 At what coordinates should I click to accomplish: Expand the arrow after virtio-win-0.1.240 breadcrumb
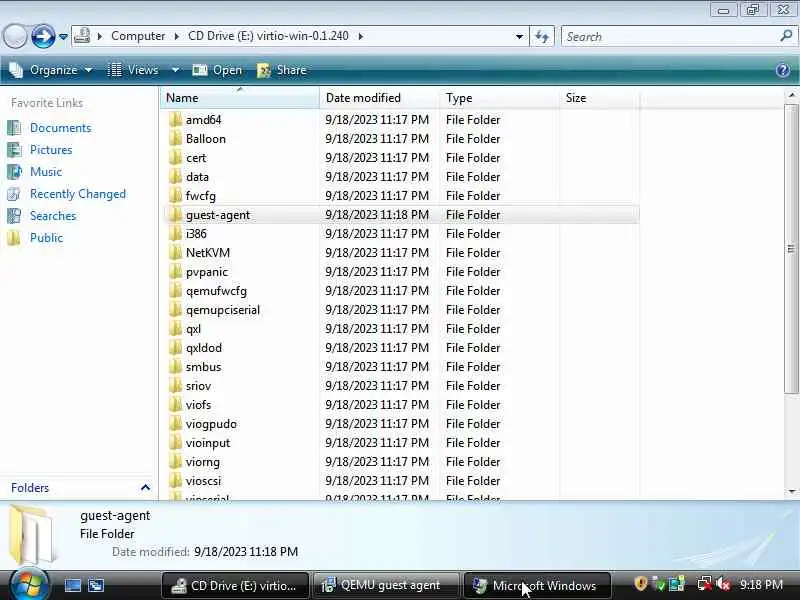point(361,36)
